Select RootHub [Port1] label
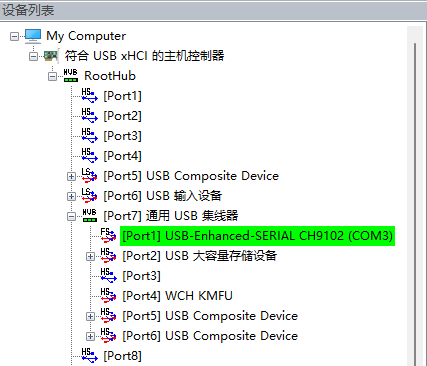This screenshot has width=427, height=366. (x=122, y=96)
